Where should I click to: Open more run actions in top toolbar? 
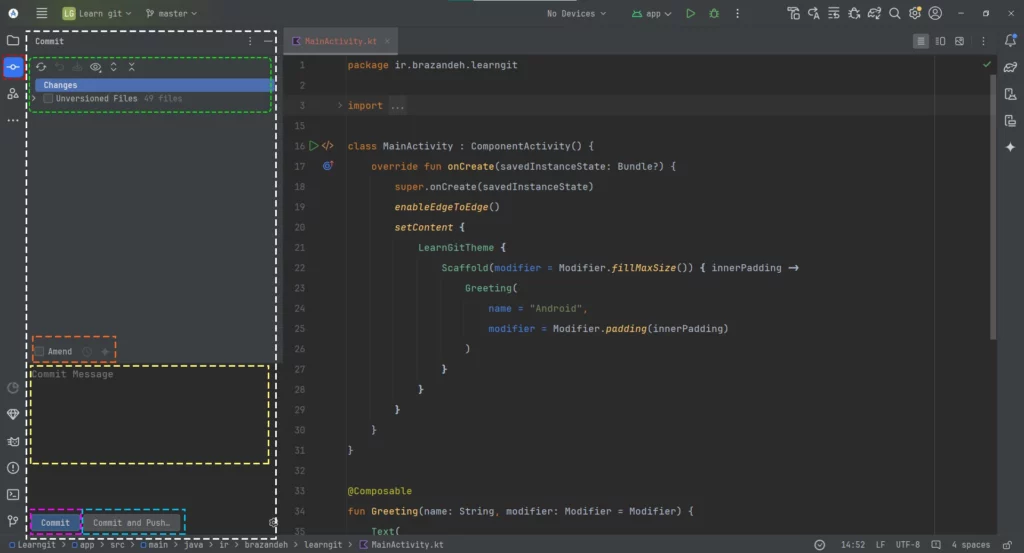pyautogui.click(x=737, y=13)
